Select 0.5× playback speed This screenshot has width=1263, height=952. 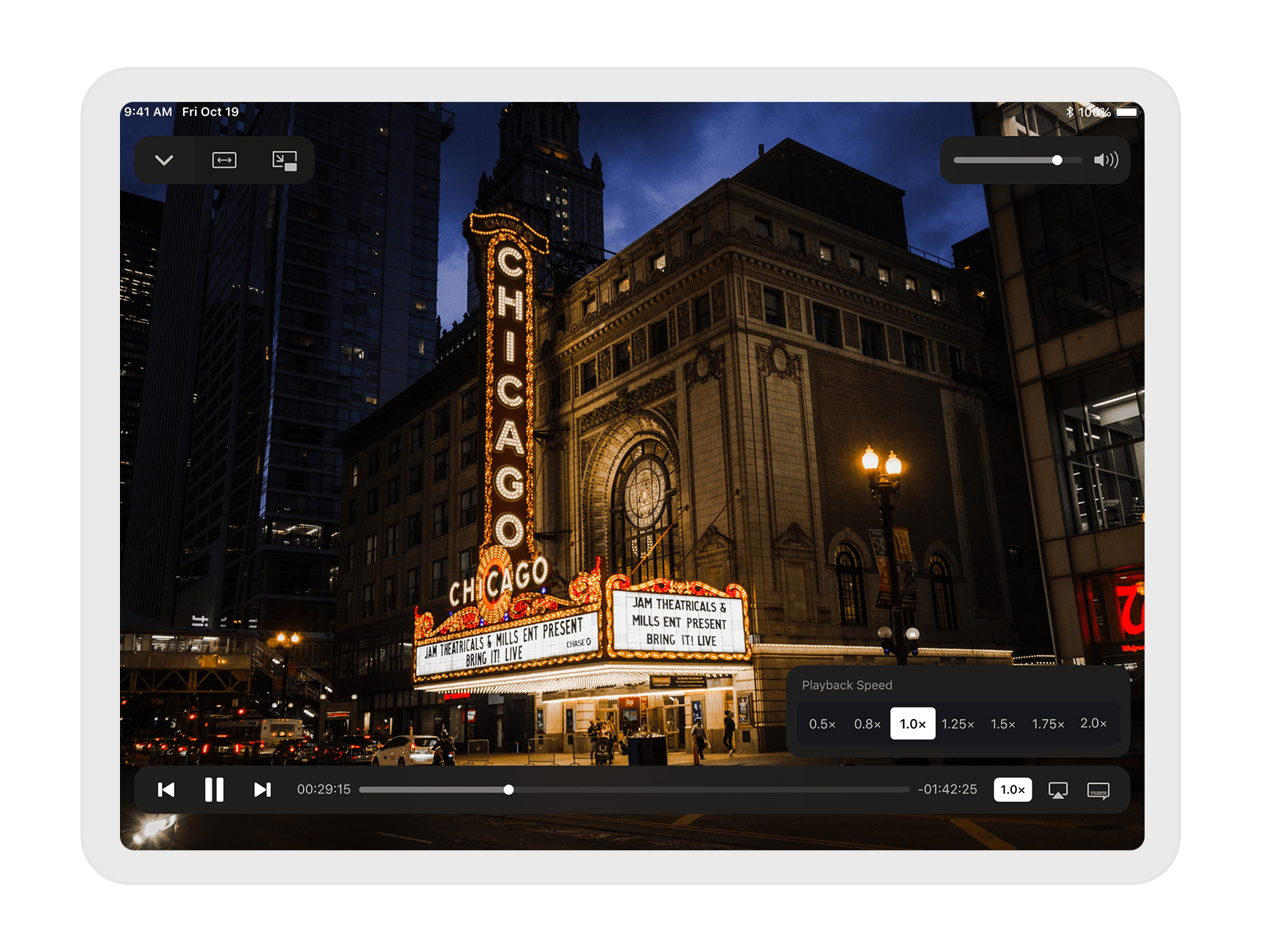[823, 724]
